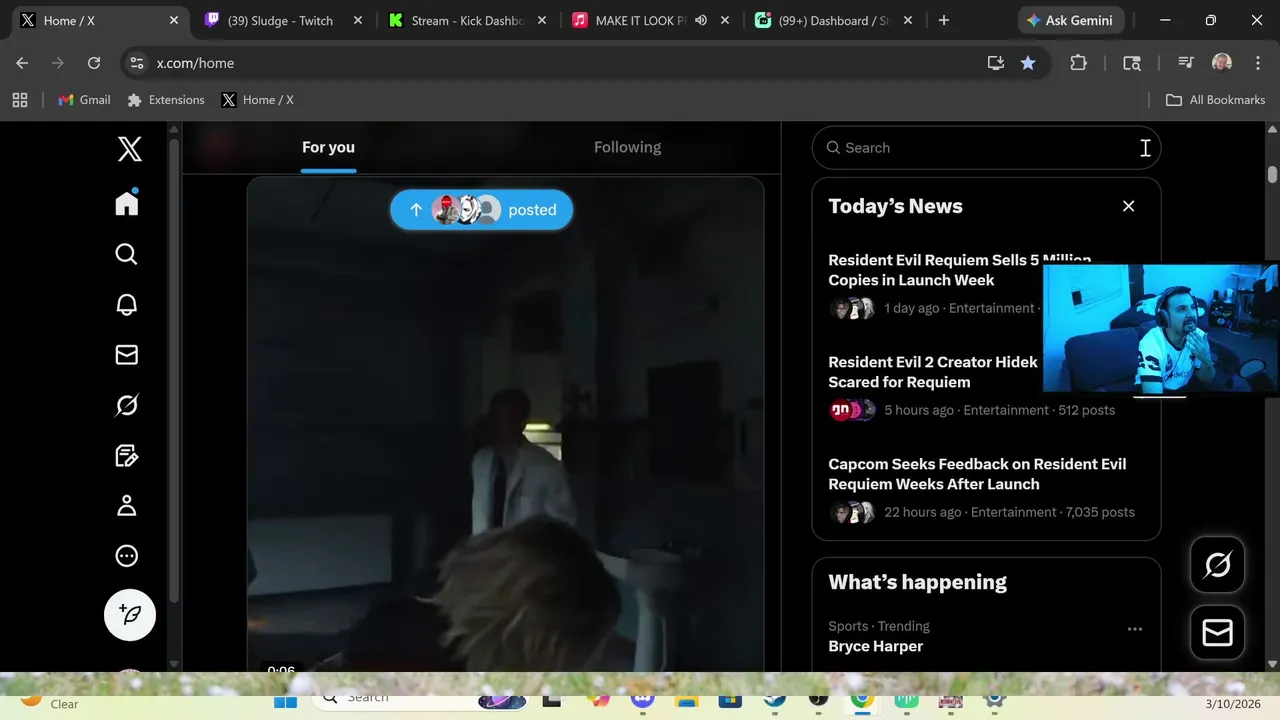The image size is (1280, 720).
Task: Open the Chrome three-dot menu
Action: click(1258, 63)
